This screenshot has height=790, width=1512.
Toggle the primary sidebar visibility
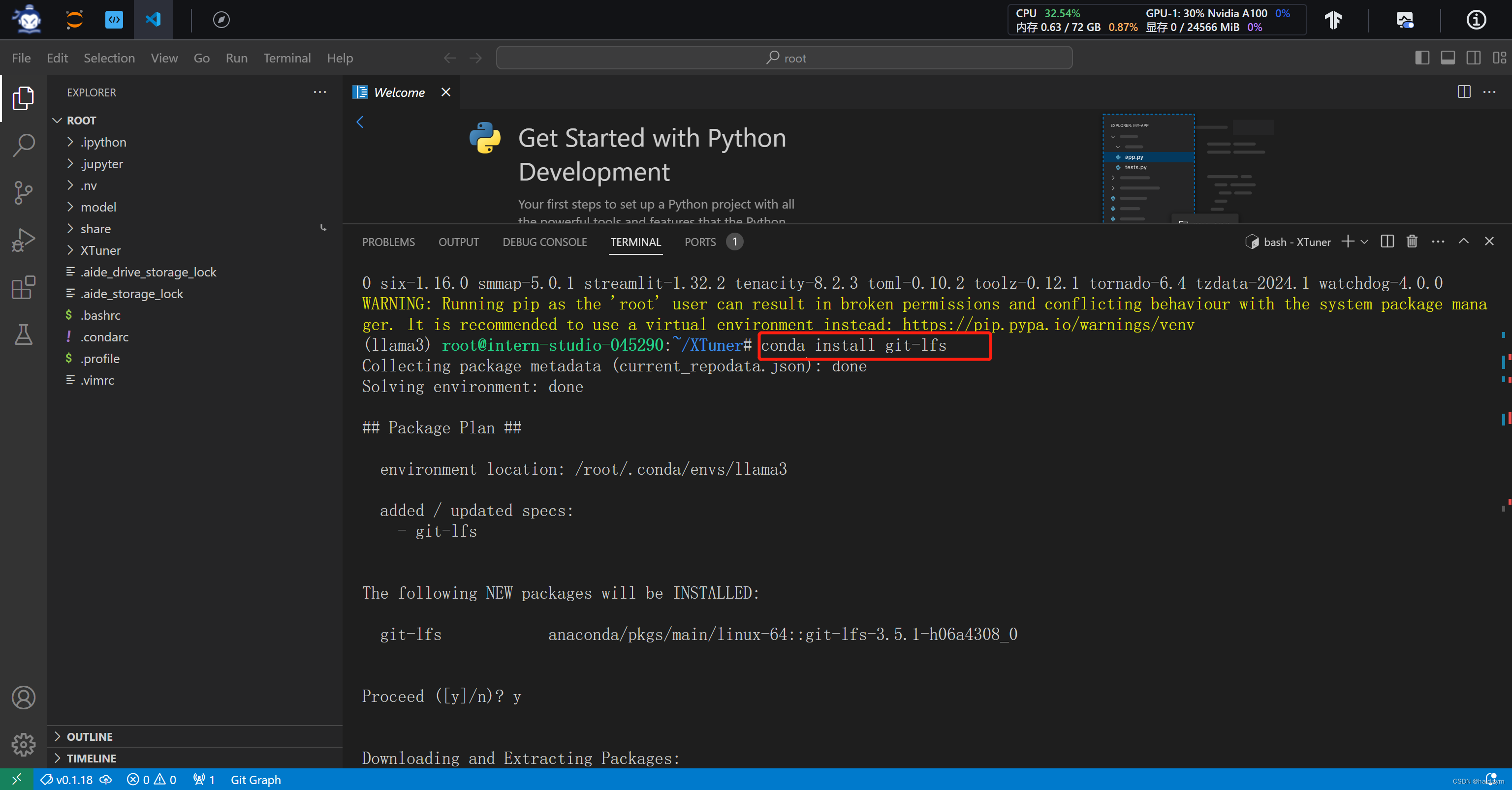tap(1423, 58)
